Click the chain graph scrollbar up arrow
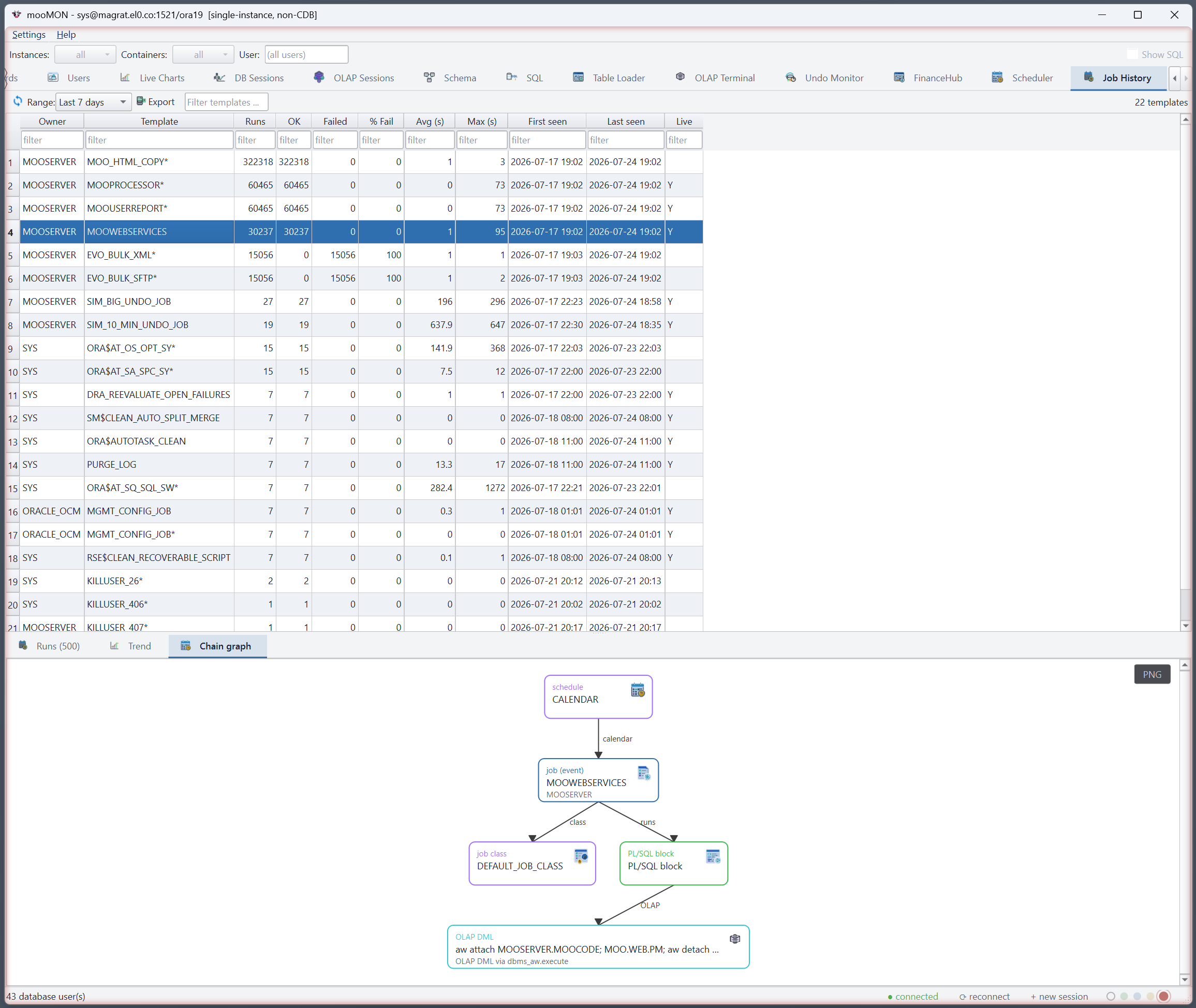1196x1008 pixels. [1185, 664]
